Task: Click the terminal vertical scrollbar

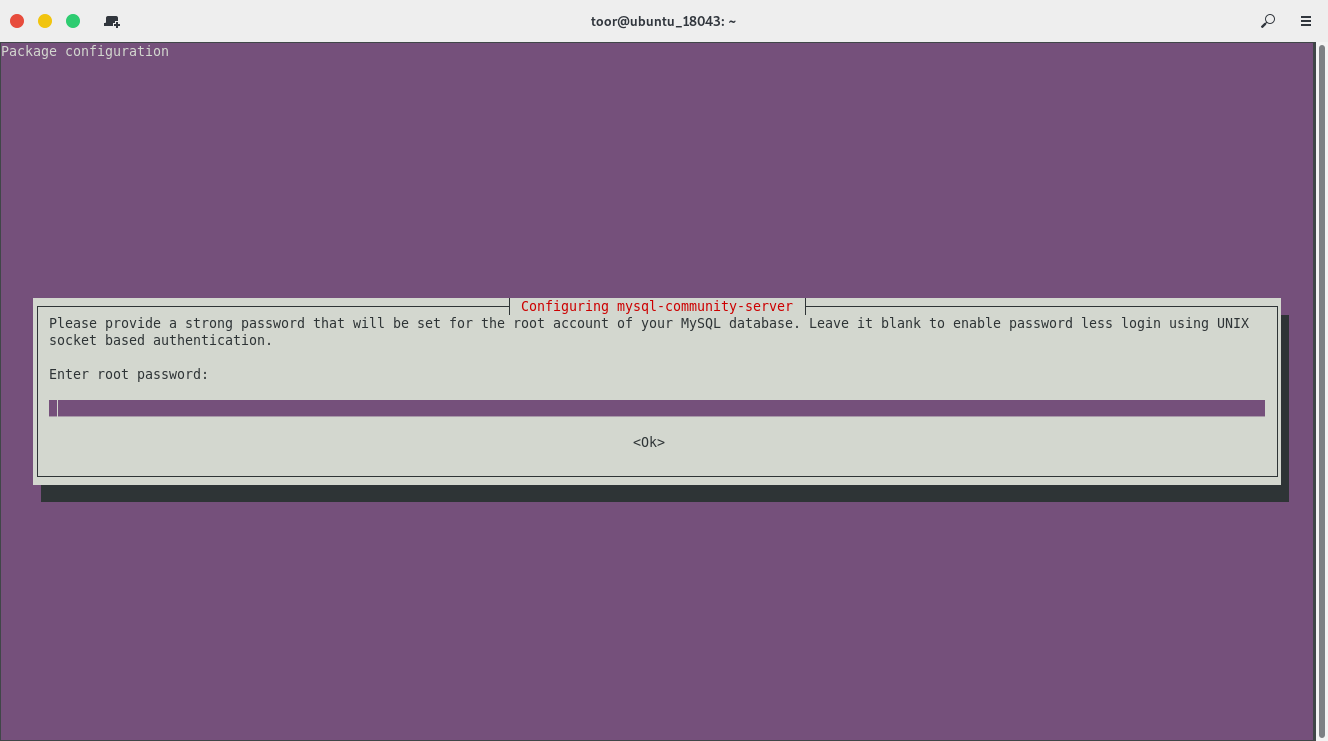Action: point(1321,390)
